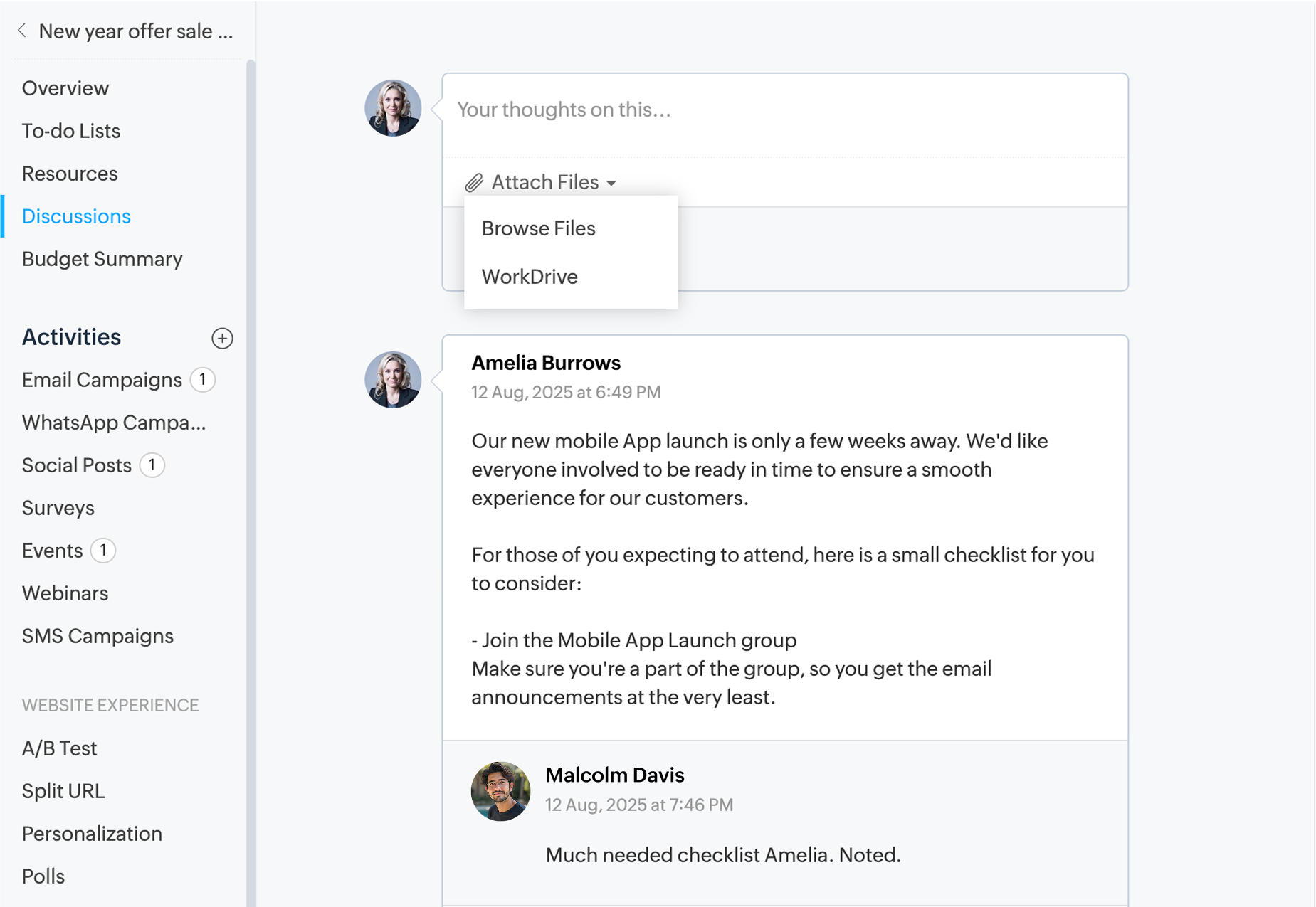This screenshot has width=1316, height=907.
Task: Click your avatar next to comment box
Action: coord(393,108)
